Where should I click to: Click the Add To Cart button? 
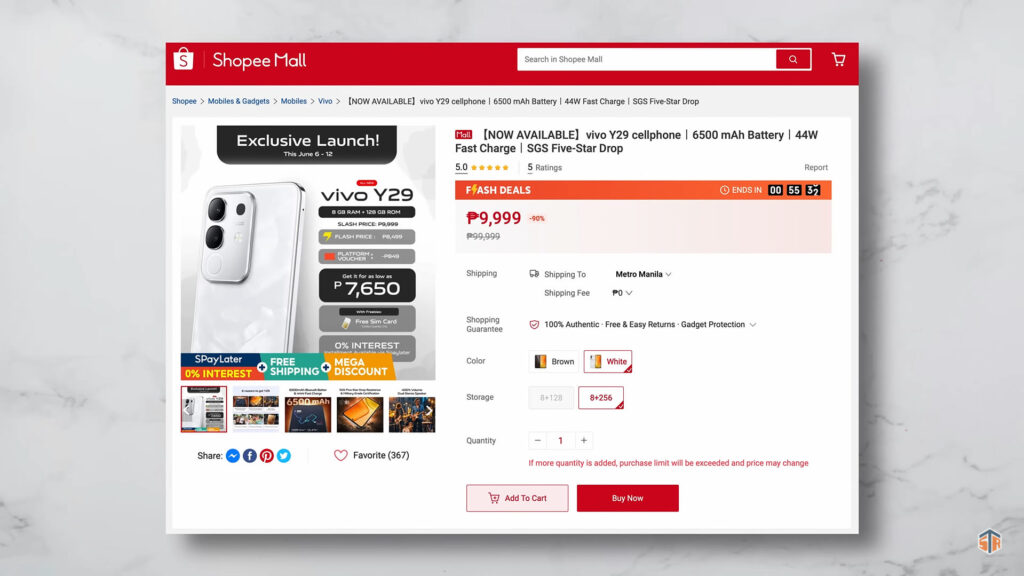pos(517,498)
